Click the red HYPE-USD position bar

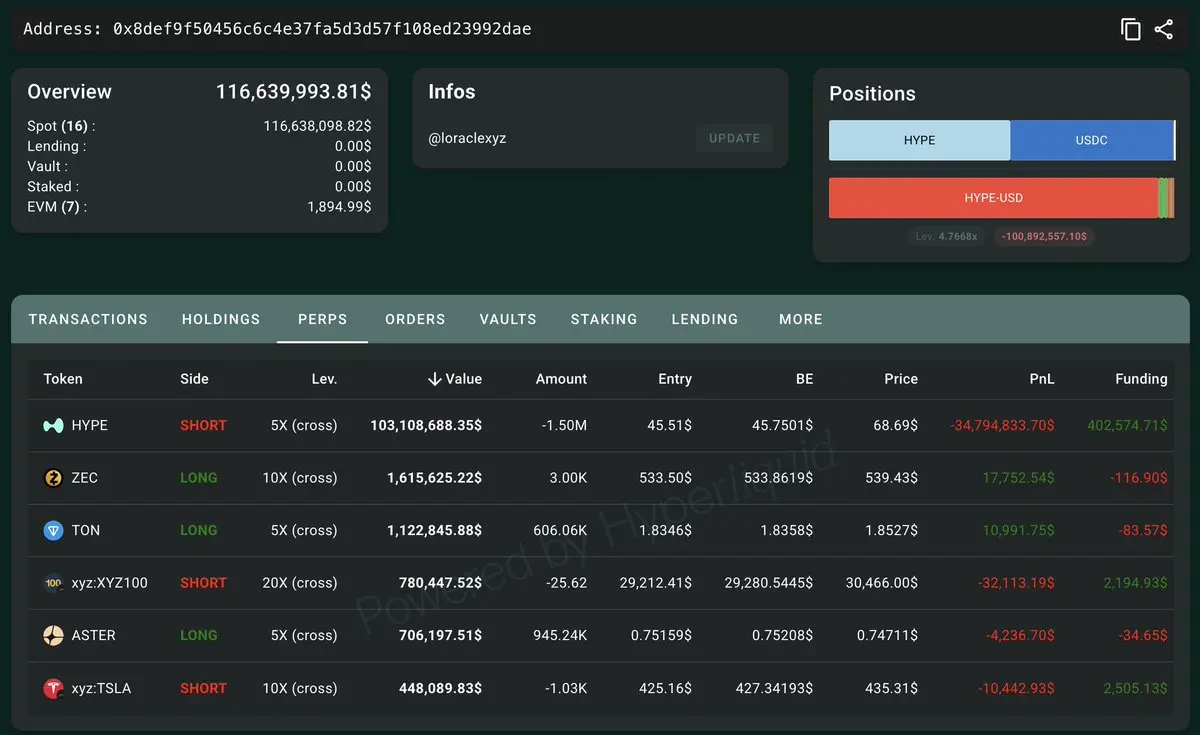pos(993,198)
